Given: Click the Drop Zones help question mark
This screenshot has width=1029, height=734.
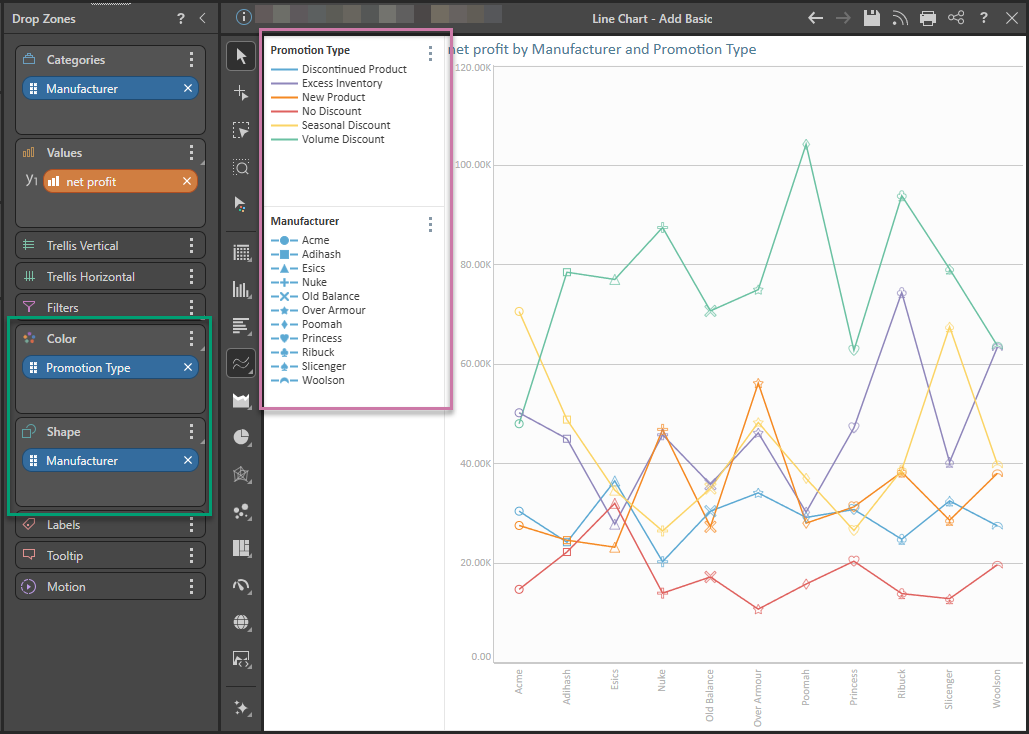Looking at the screenshot, I should [x=180, y=18].
